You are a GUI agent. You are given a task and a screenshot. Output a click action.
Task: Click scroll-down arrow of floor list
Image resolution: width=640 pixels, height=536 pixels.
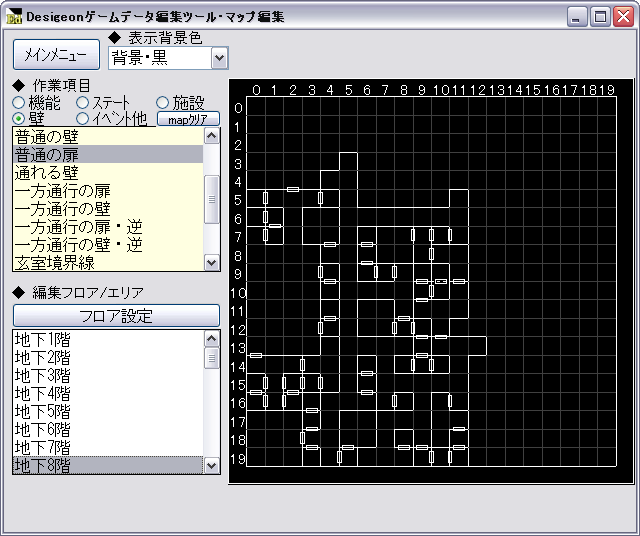pos(211,465)
